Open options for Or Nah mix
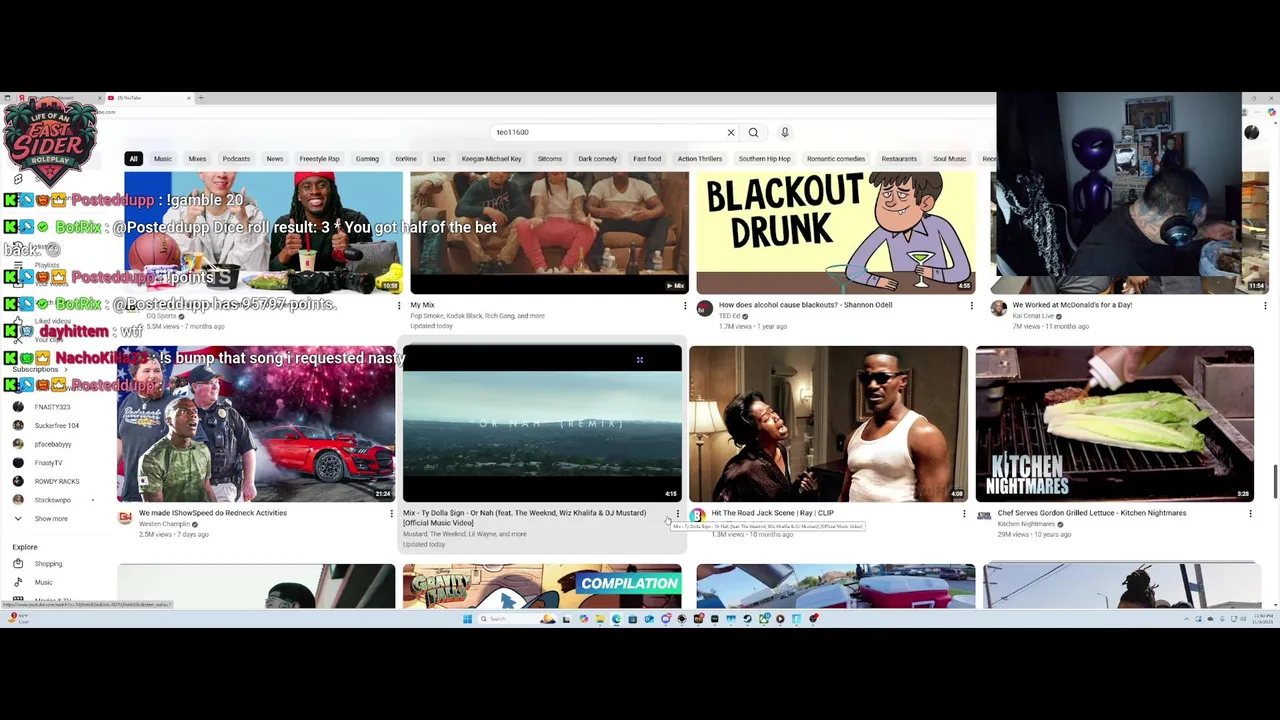This screenshot has height=720, width=1280. coord(678,514)
